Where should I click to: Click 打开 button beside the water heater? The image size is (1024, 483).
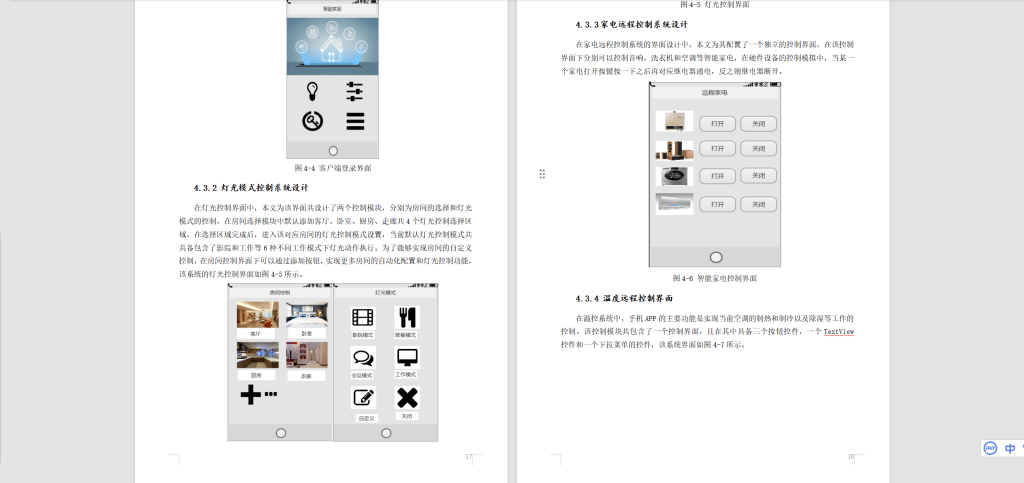point(718,123)
